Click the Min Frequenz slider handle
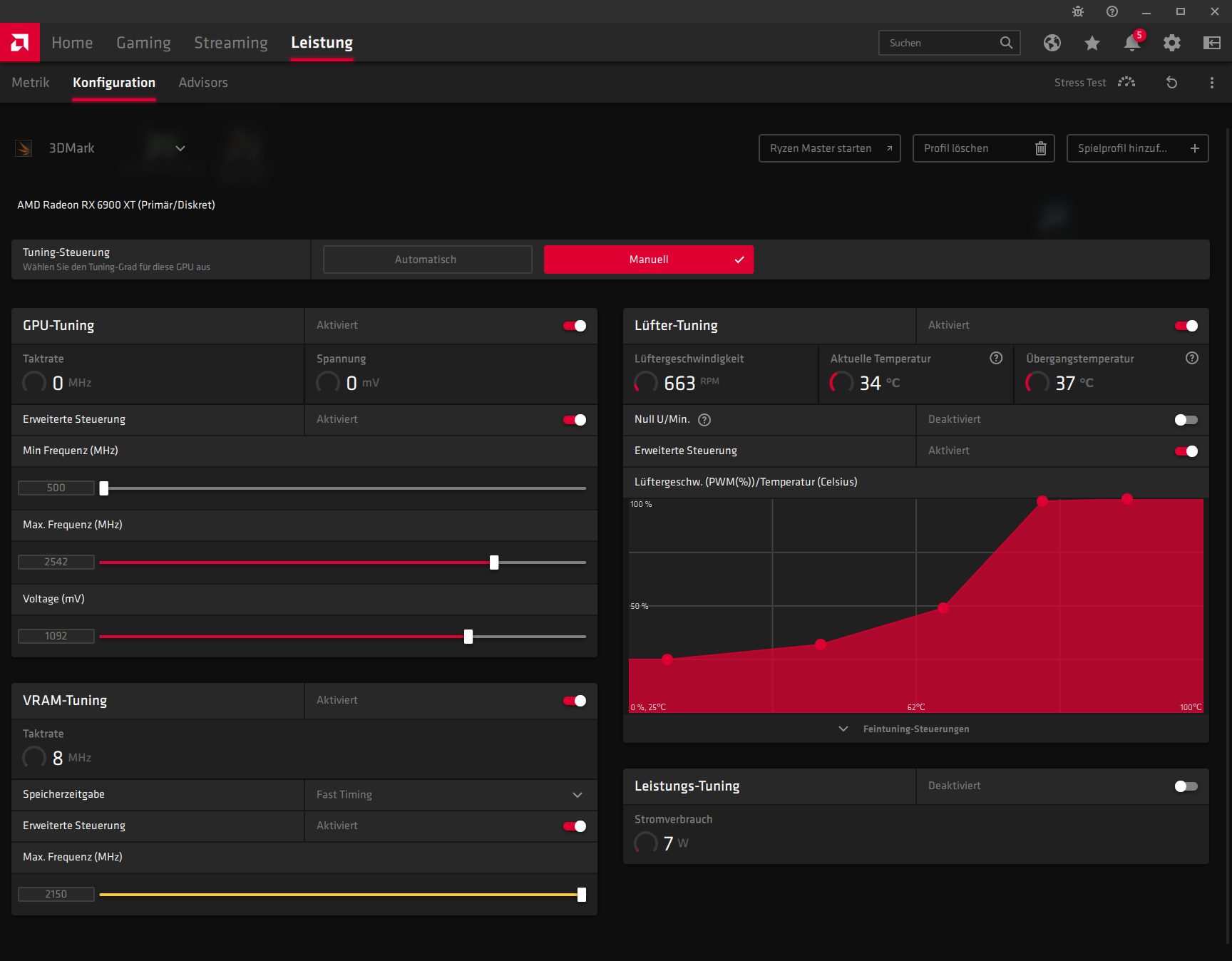 (104, 488)
